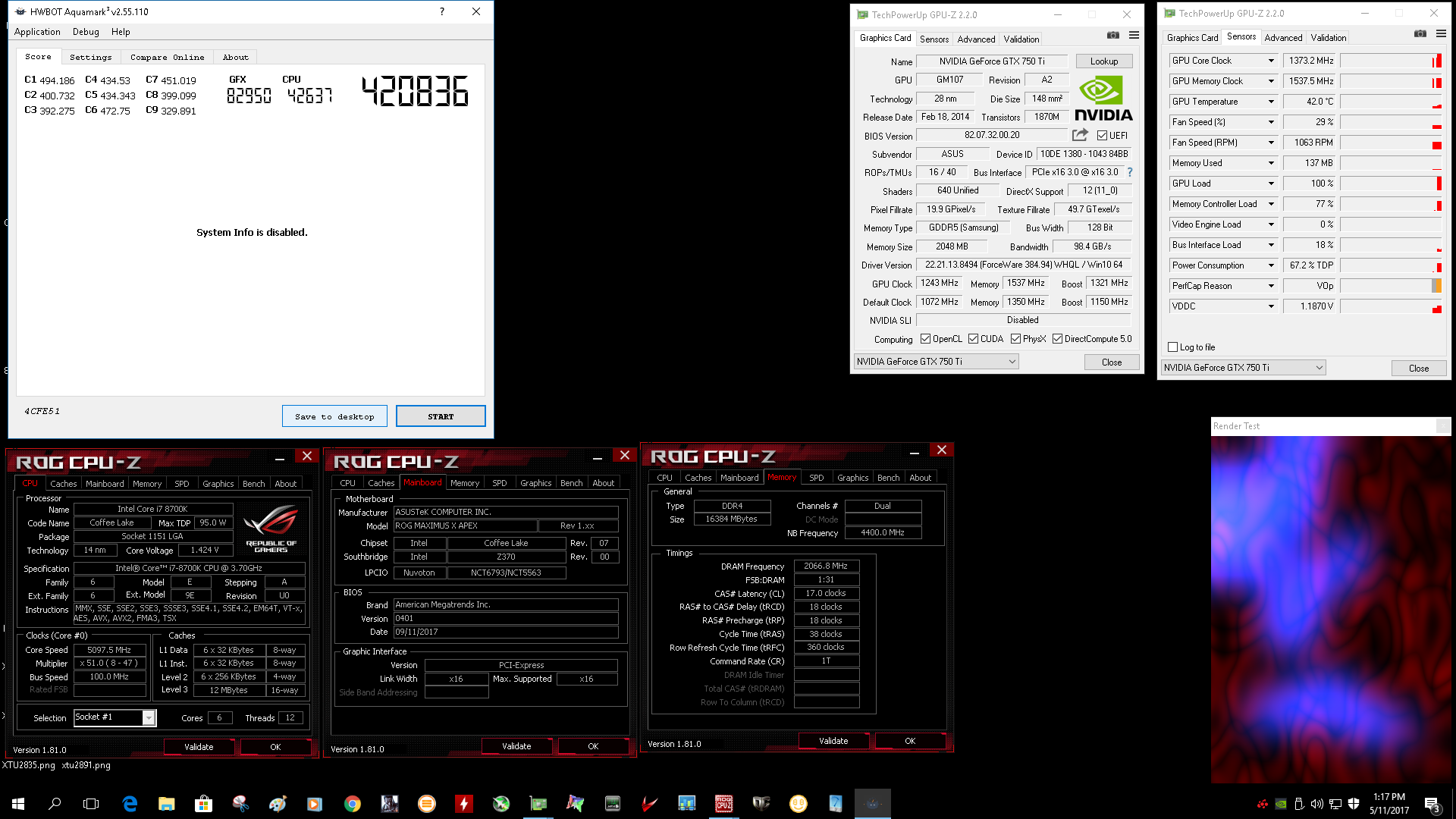
Task: Click the BIOS share/export icon in GPU-Z
Action: point(1080,135)
